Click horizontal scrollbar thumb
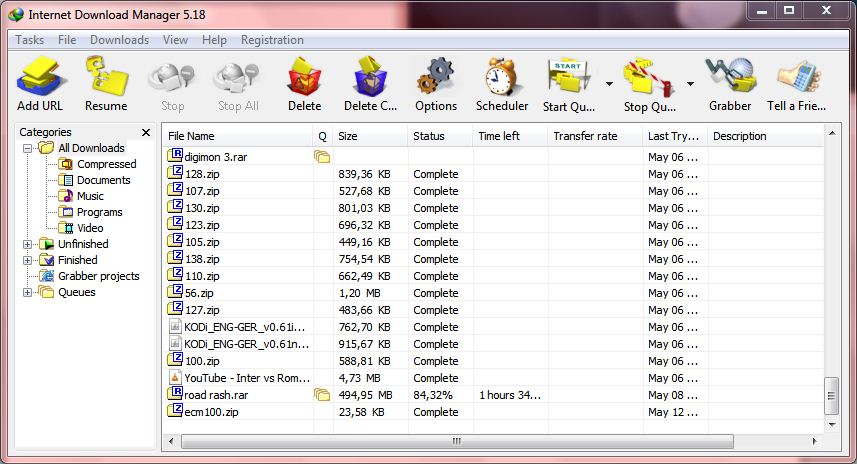The image size is (857, 464). tap(457, 441)
